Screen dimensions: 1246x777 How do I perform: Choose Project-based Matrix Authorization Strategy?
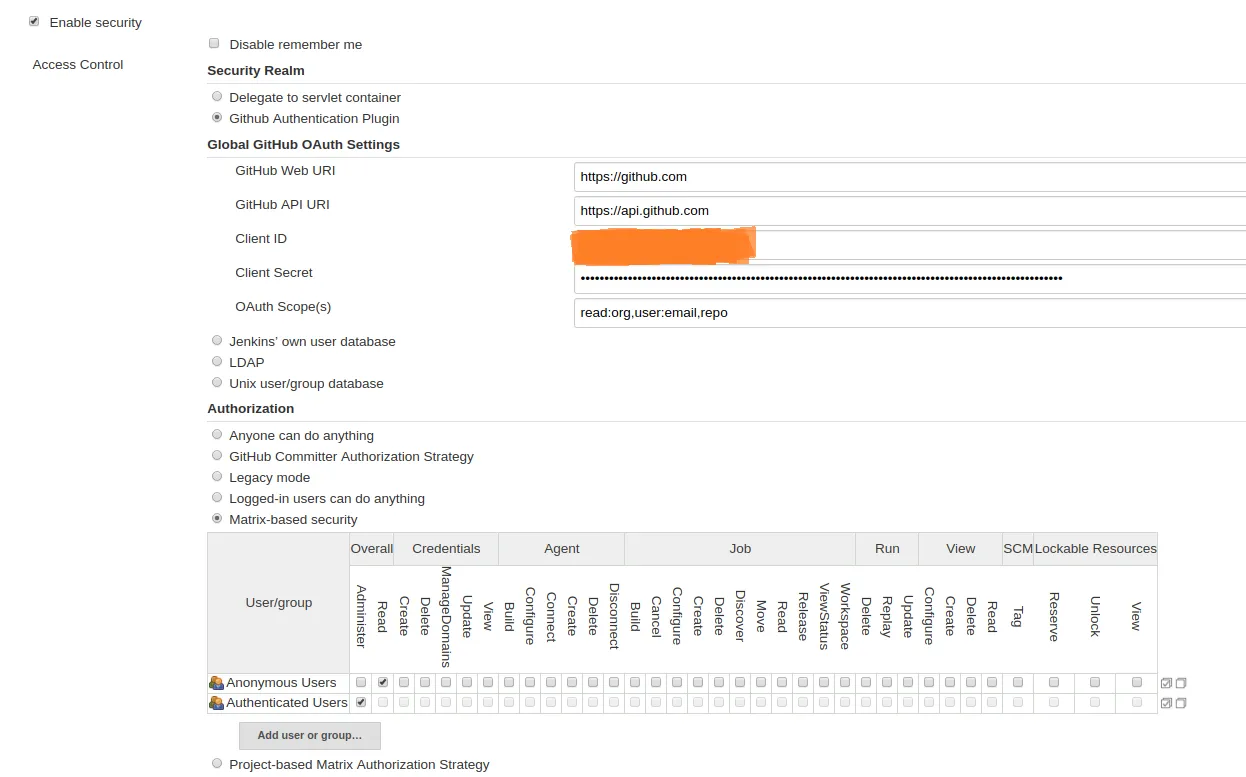pos(217,763)
